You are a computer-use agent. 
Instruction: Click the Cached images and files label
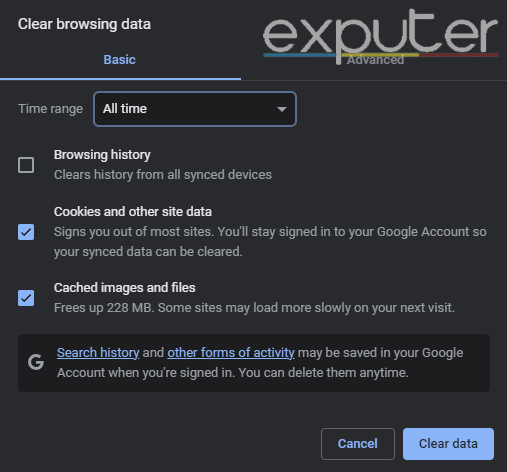125,288
